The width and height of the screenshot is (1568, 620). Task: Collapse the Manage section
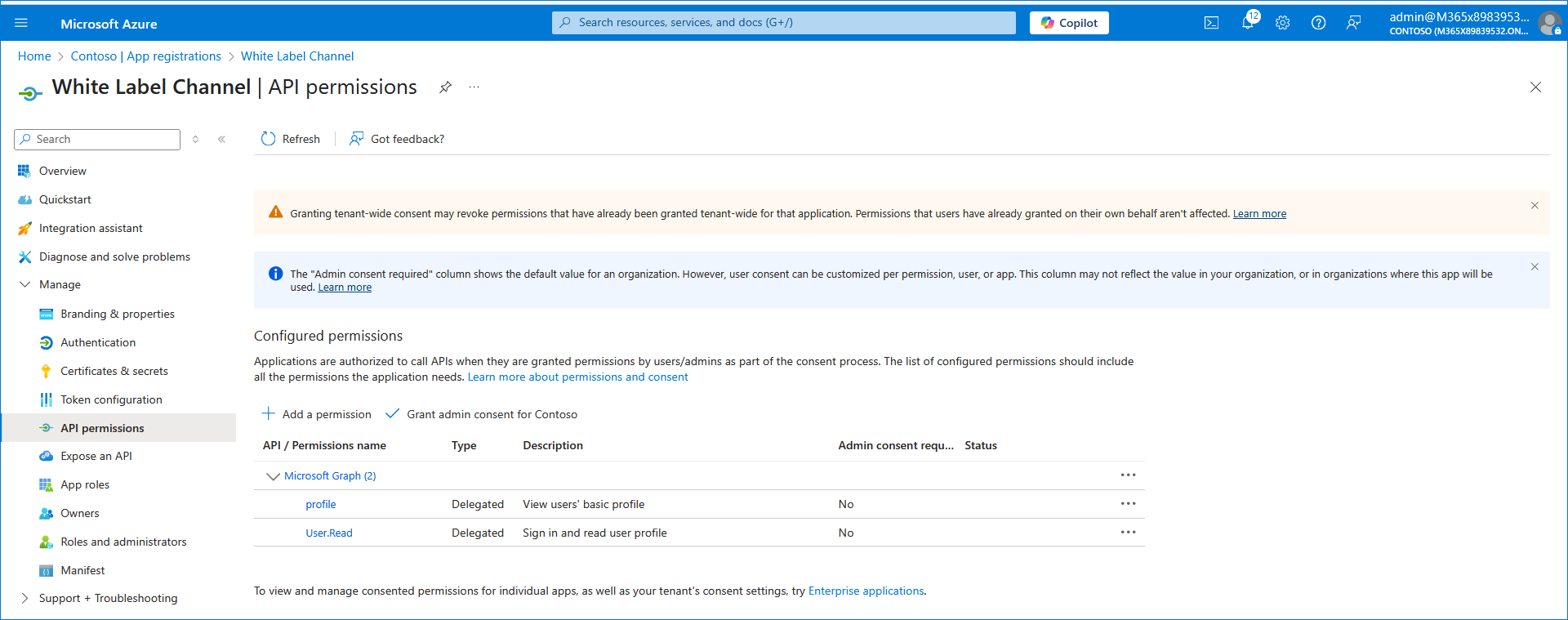(25, 284)
